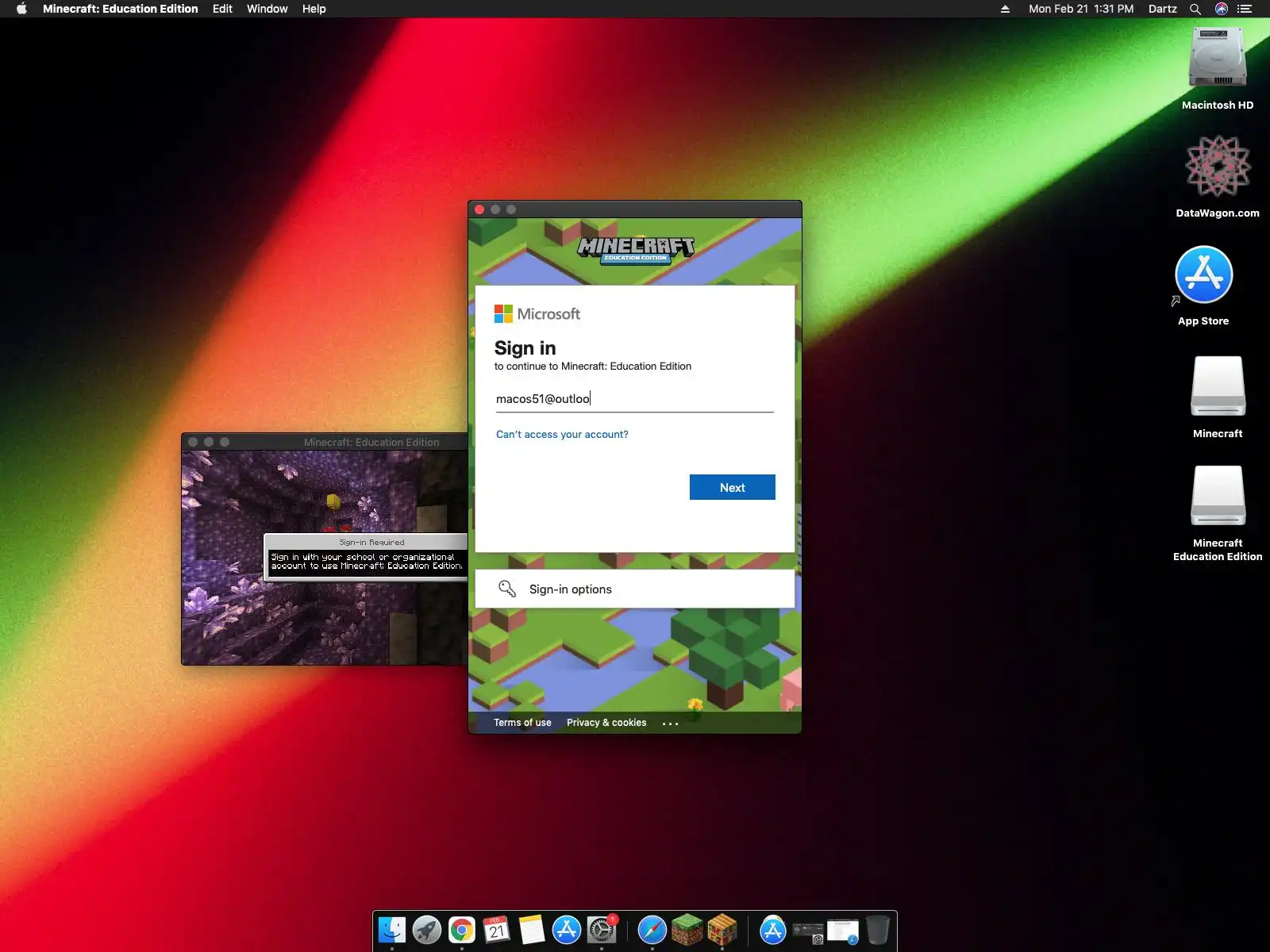Click the eject icon in menu bar
Screen dimensions: 1270x952
[1005, 9]
